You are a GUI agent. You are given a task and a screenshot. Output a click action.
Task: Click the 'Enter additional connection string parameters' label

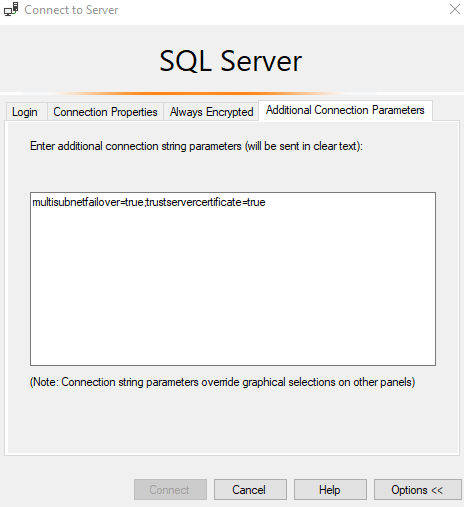coord(196,146)
